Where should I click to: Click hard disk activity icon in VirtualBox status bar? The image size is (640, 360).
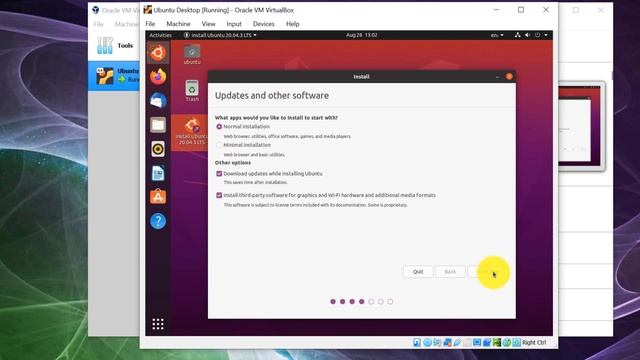tap(417, 342)
